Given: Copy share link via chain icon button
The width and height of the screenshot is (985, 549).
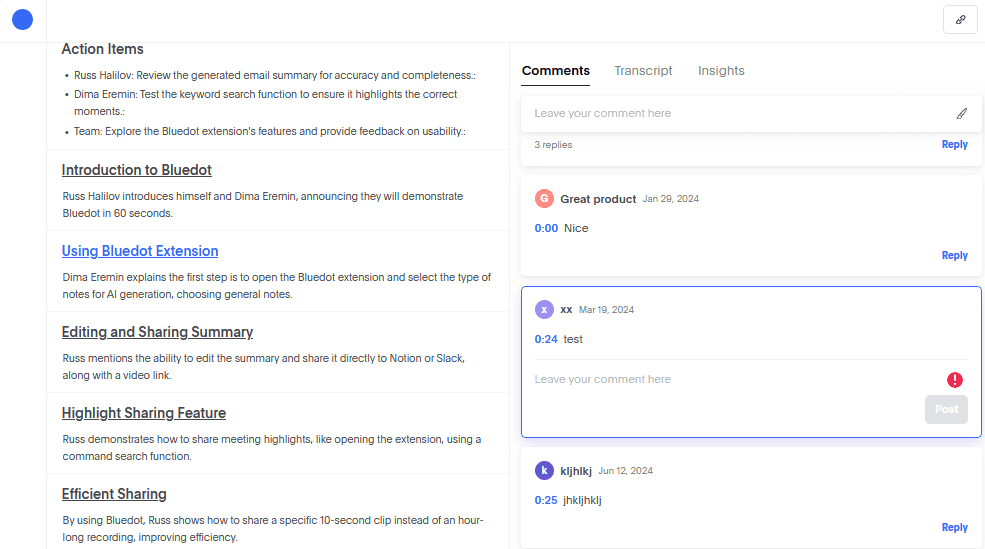Looking at the screenshot, I should pos(960,19).
